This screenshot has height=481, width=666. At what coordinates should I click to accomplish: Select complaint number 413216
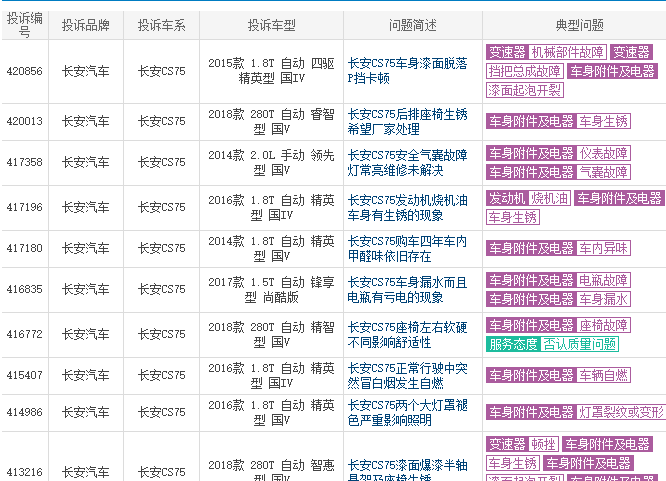pos(25,473)
